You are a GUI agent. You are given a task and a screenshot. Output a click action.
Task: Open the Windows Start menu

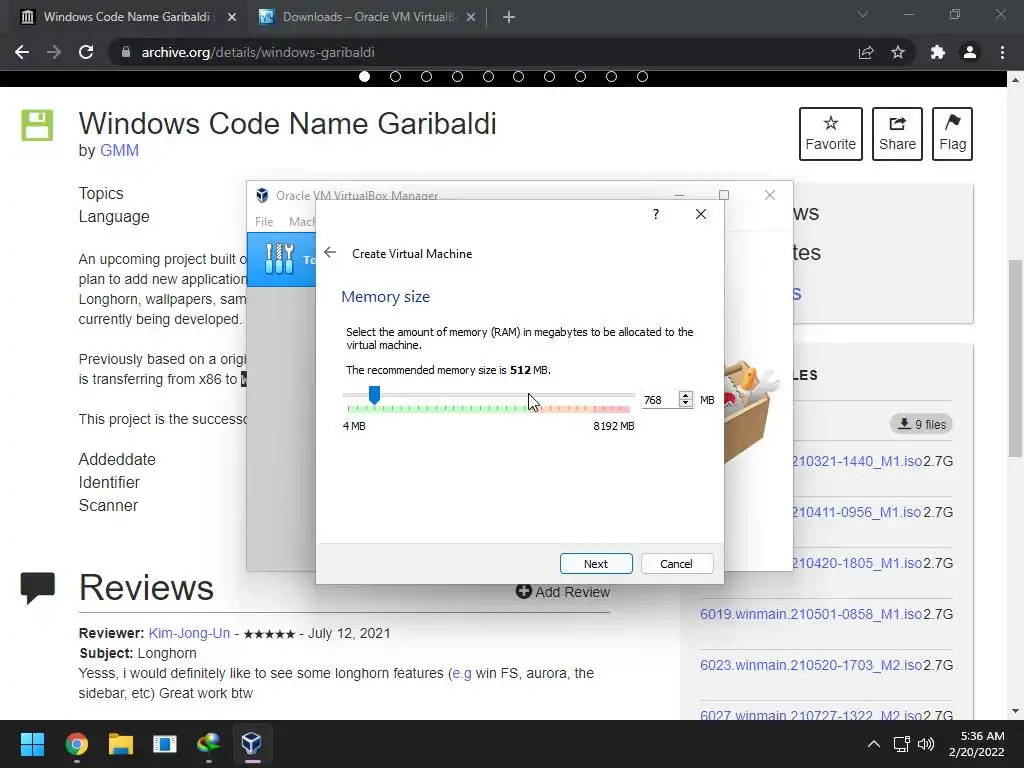click(32, 744)
